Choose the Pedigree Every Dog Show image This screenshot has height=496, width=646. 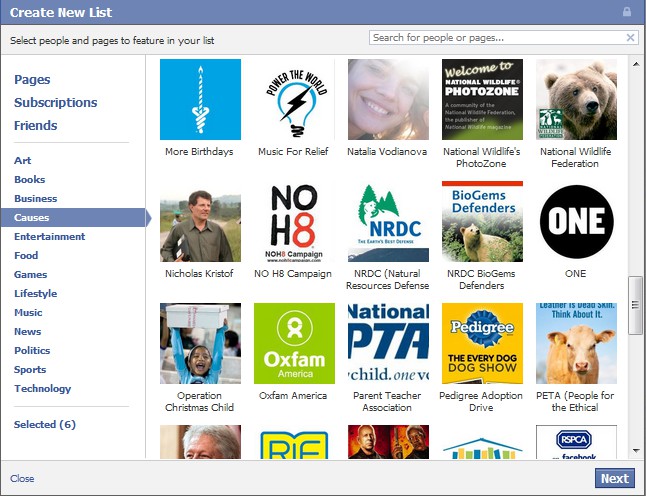(x=482, y=343)
